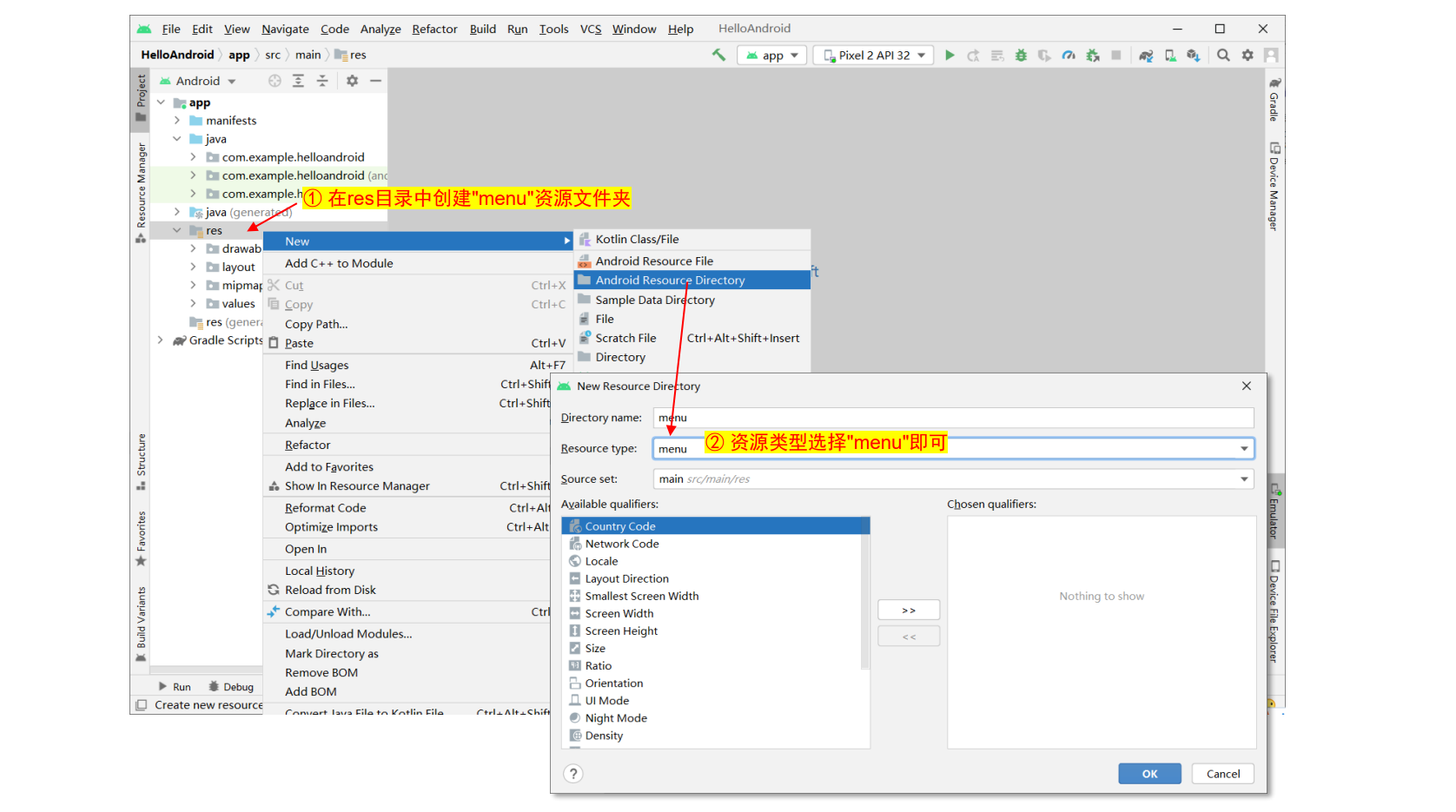1456x812 pixels.
Task: Open the Build Variants side tab
Action: [141, 624]
